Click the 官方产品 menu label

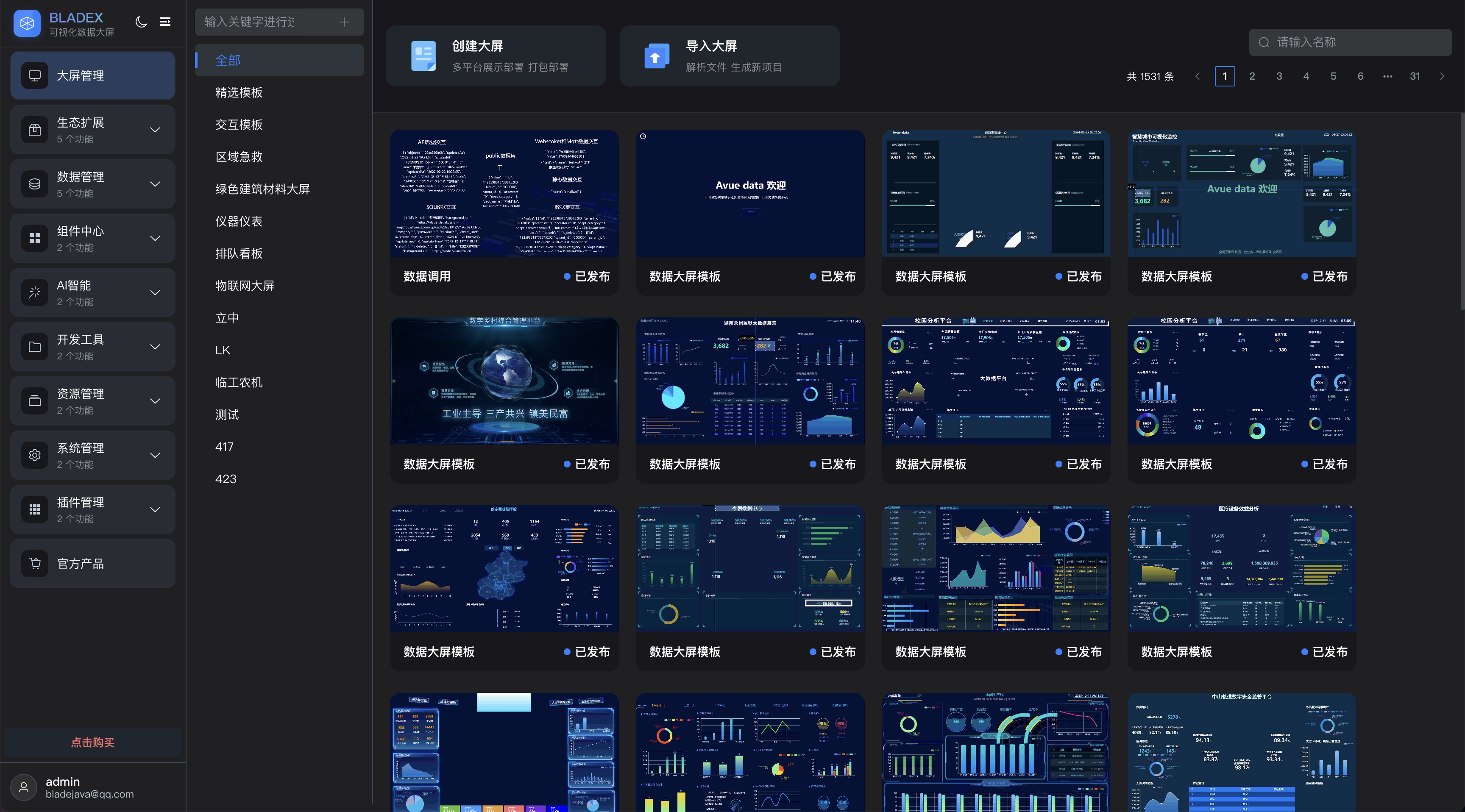[x=80, y=564]
